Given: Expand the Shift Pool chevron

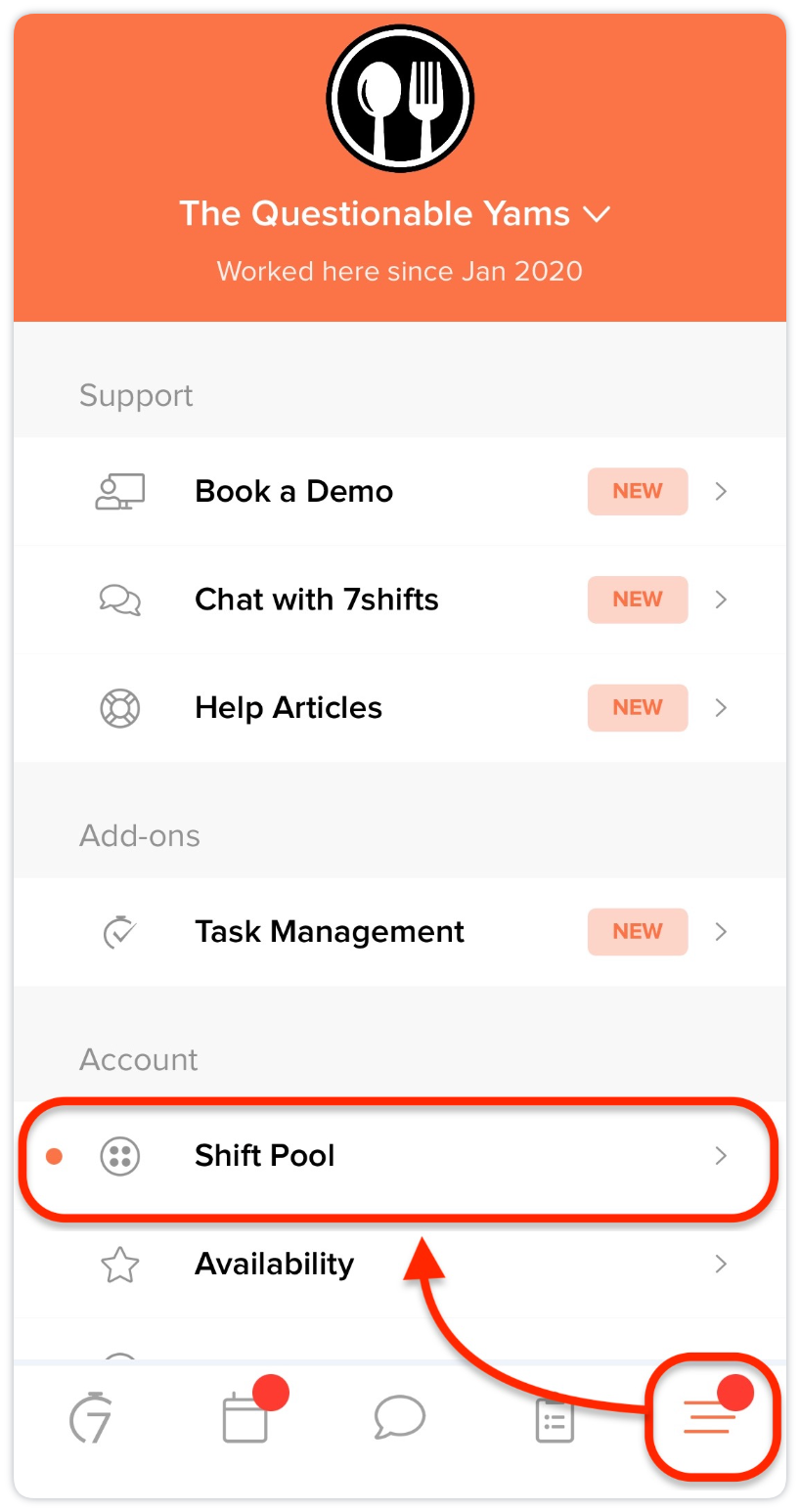Looking at the screenshot, I should pyautogui.click(x=721, y=1156).
